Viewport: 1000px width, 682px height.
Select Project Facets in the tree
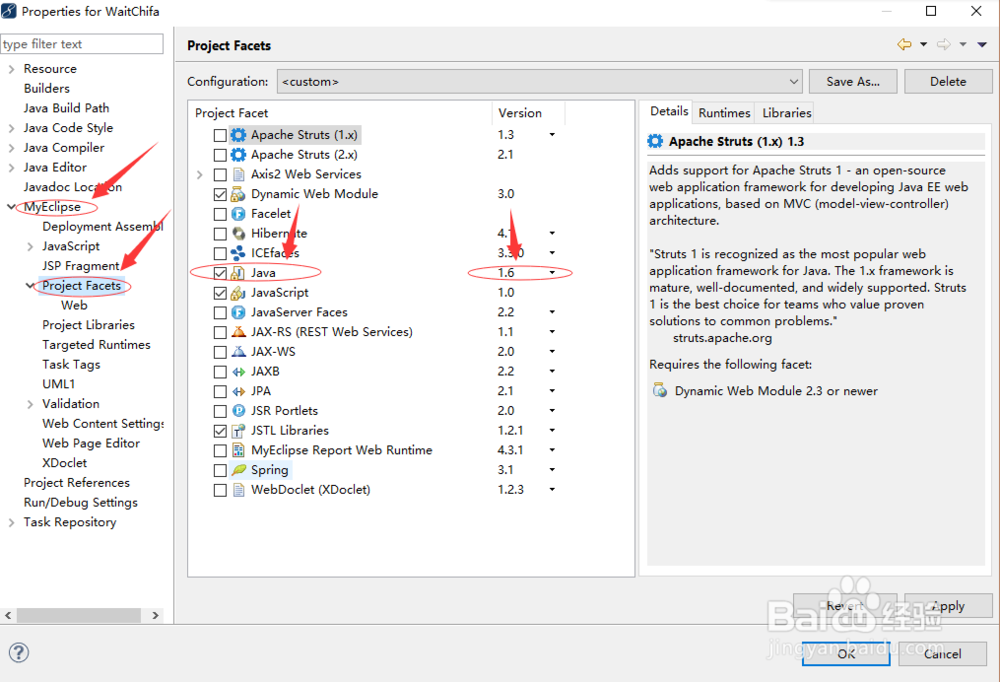click(82, 286)
